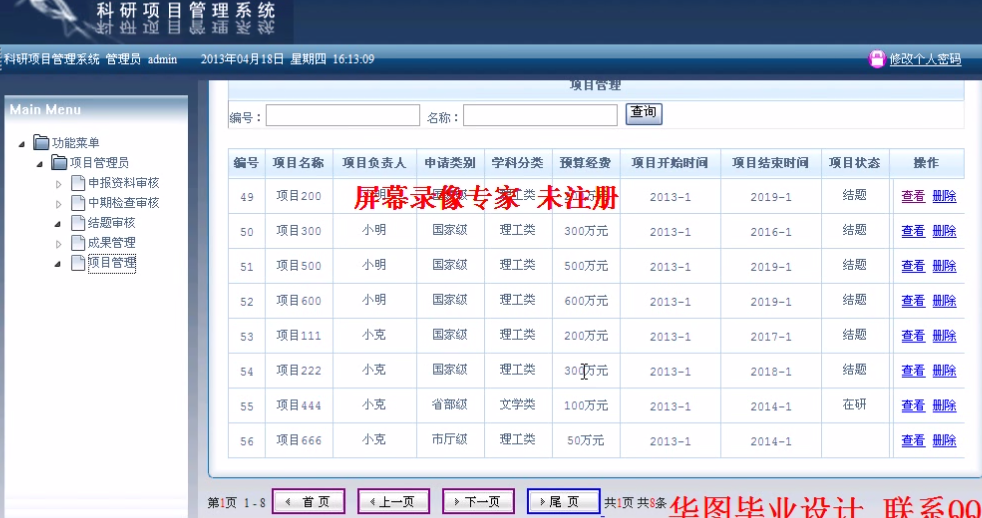The image size is (982, 518).
Task: Click 查看 for project 项目300
Action: 912,231
